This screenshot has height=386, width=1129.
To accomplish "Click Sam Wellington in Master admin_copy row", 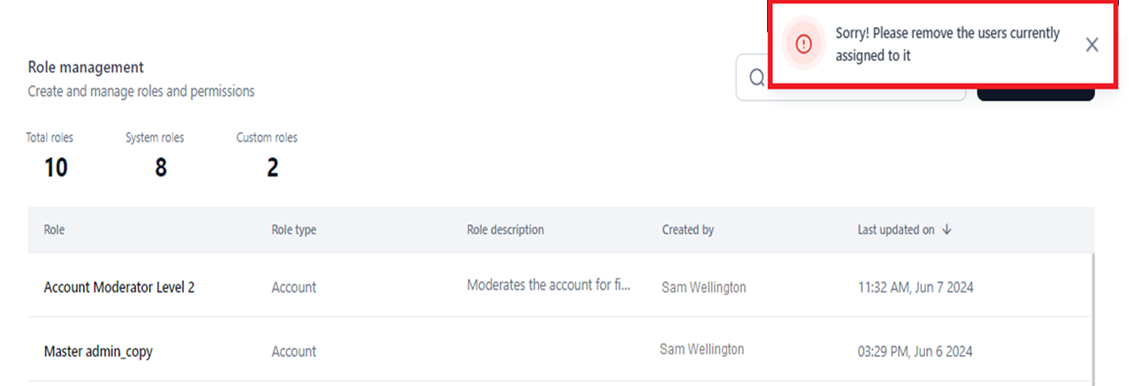I will (702, 349).
